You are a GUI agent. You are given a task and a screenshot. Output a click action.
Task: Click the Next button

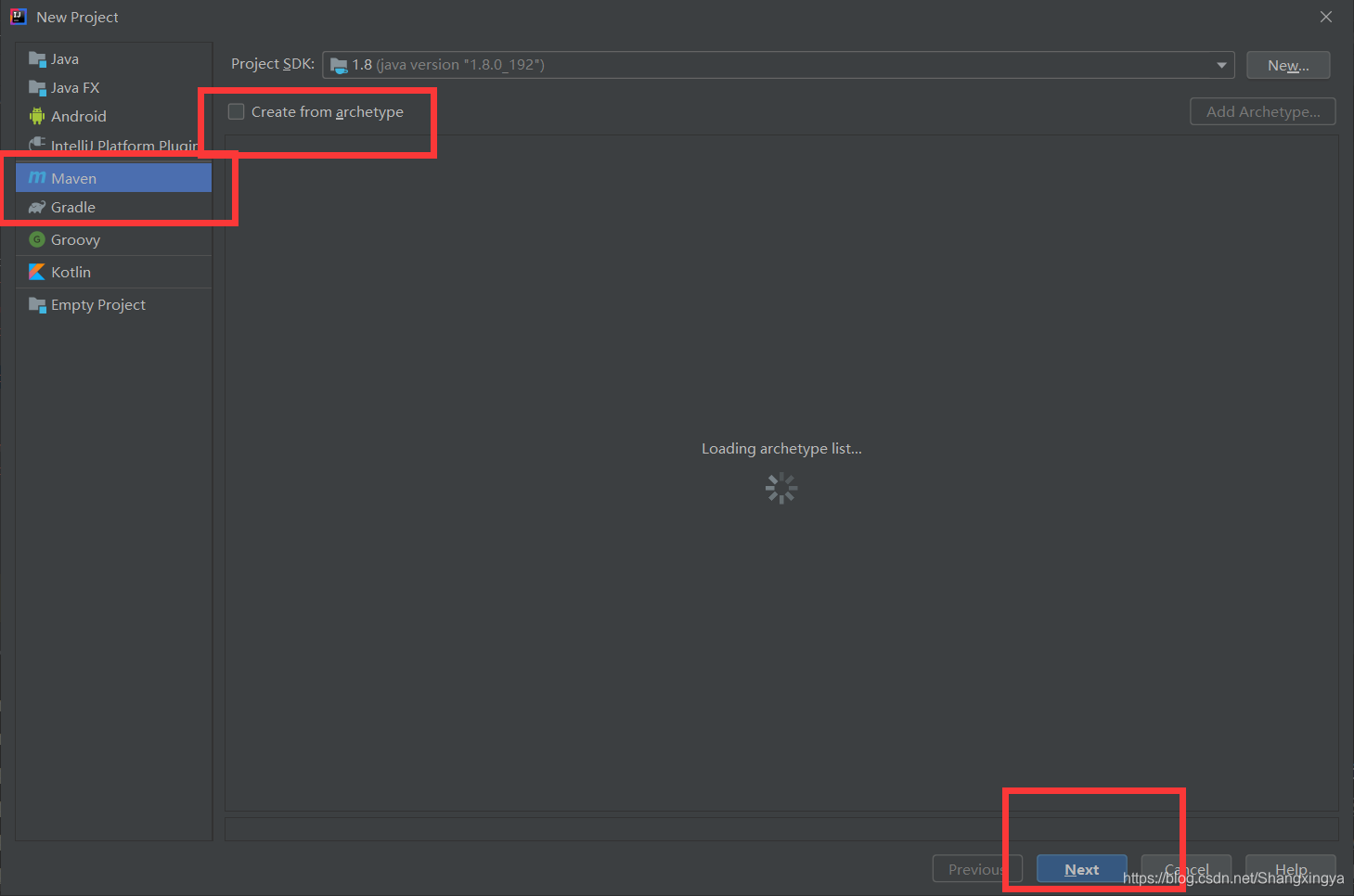click(1082, 869)
